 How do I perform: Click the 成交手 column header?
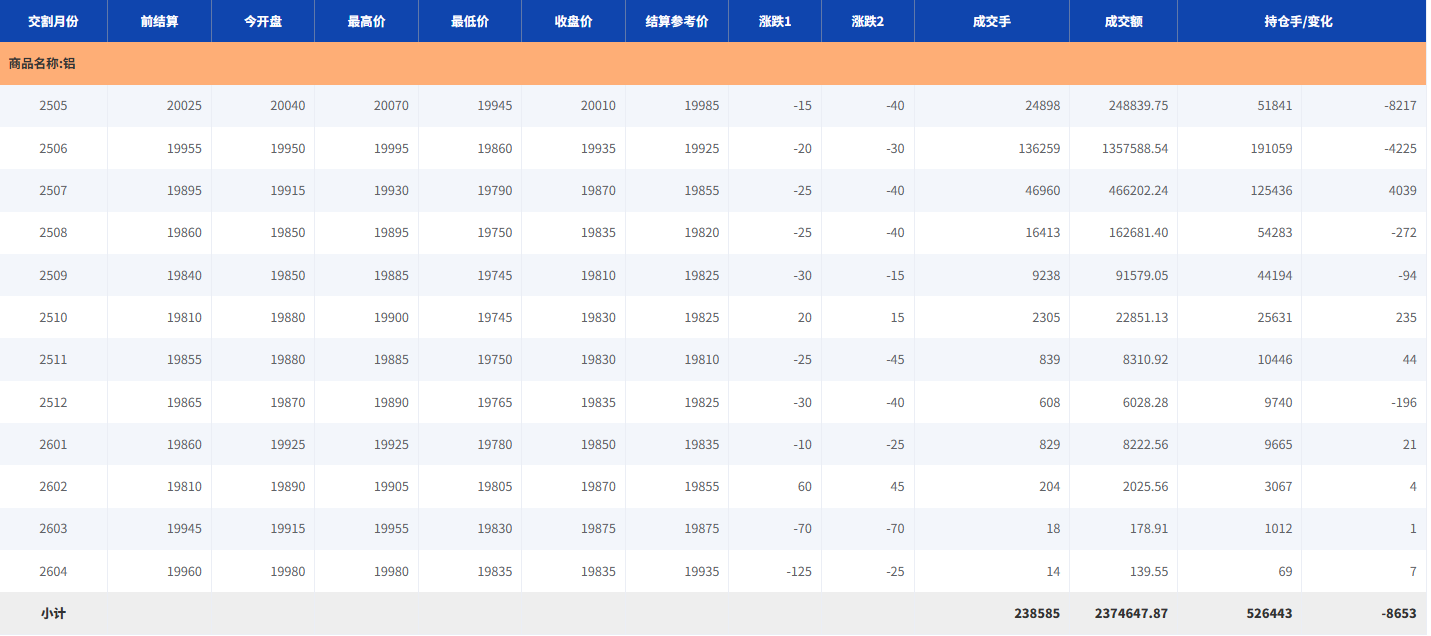point(991,21)
